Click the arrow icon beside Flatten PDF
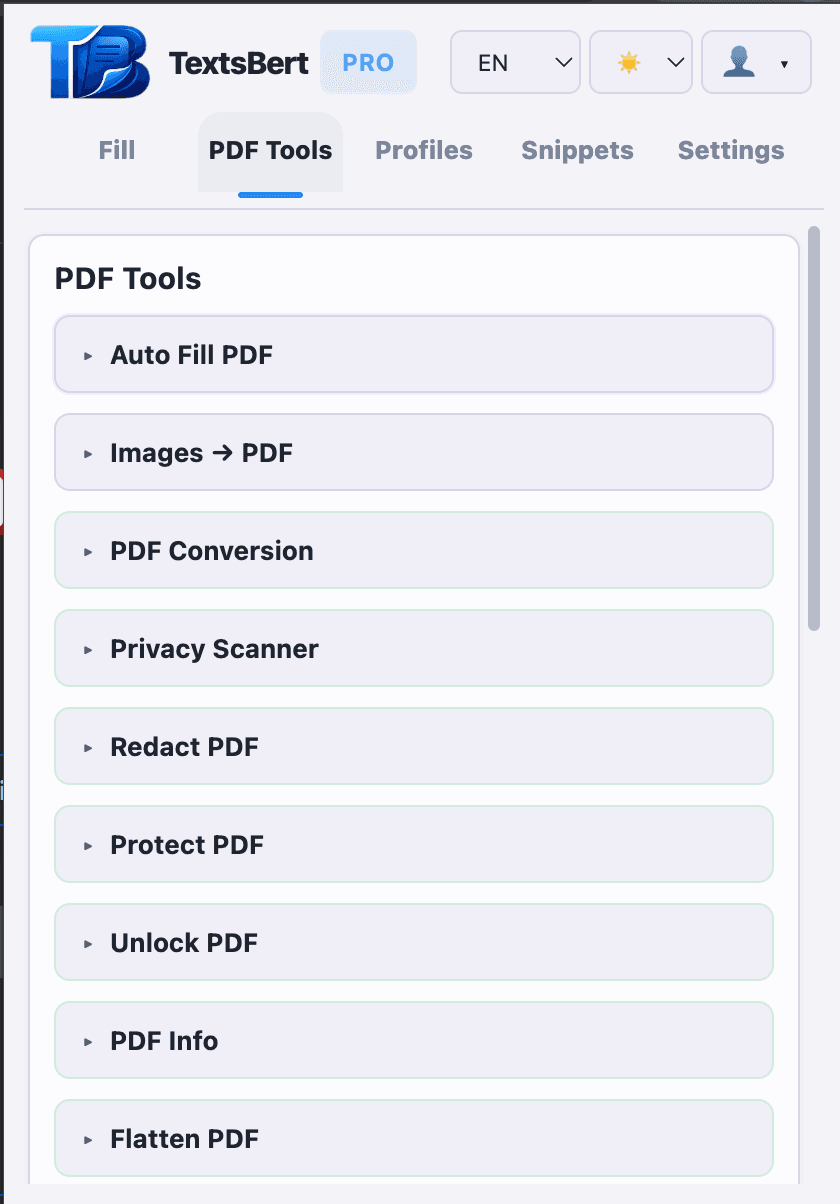Viewport: 840px width, 1204px height. 88,1138
